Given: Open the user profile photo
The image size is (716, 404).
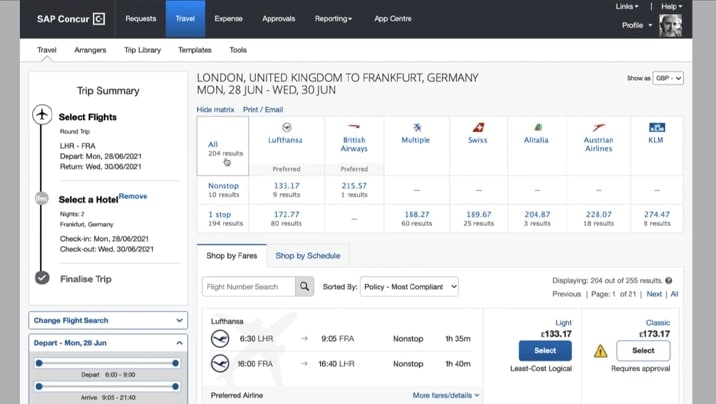Looking at the screenshot, I should [x=670, y=25].
